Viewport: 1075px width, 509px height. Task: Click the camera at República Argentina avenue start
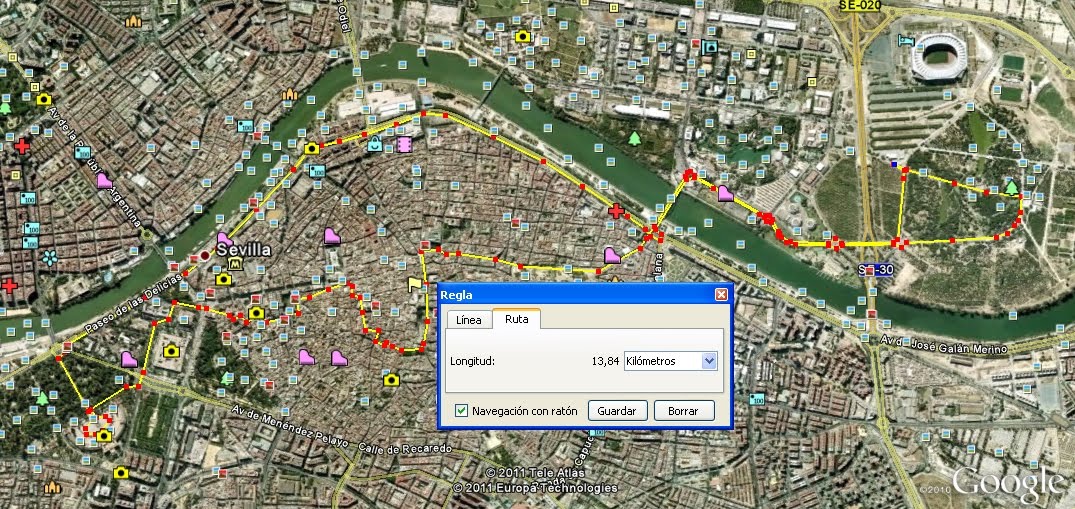tap(44, 99)
